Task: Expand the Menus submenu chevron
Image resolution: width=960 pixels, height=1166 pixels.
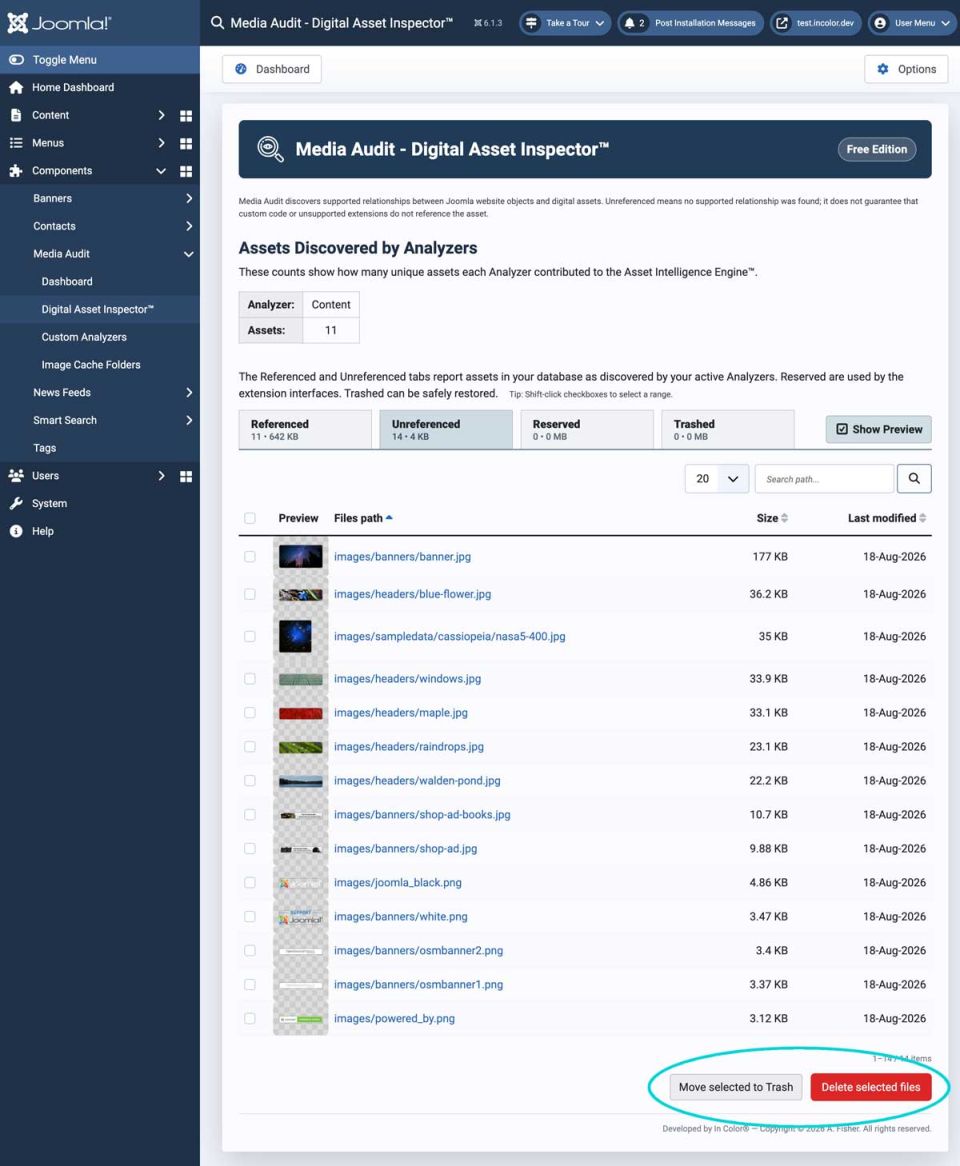Action: tap(161, 143)
